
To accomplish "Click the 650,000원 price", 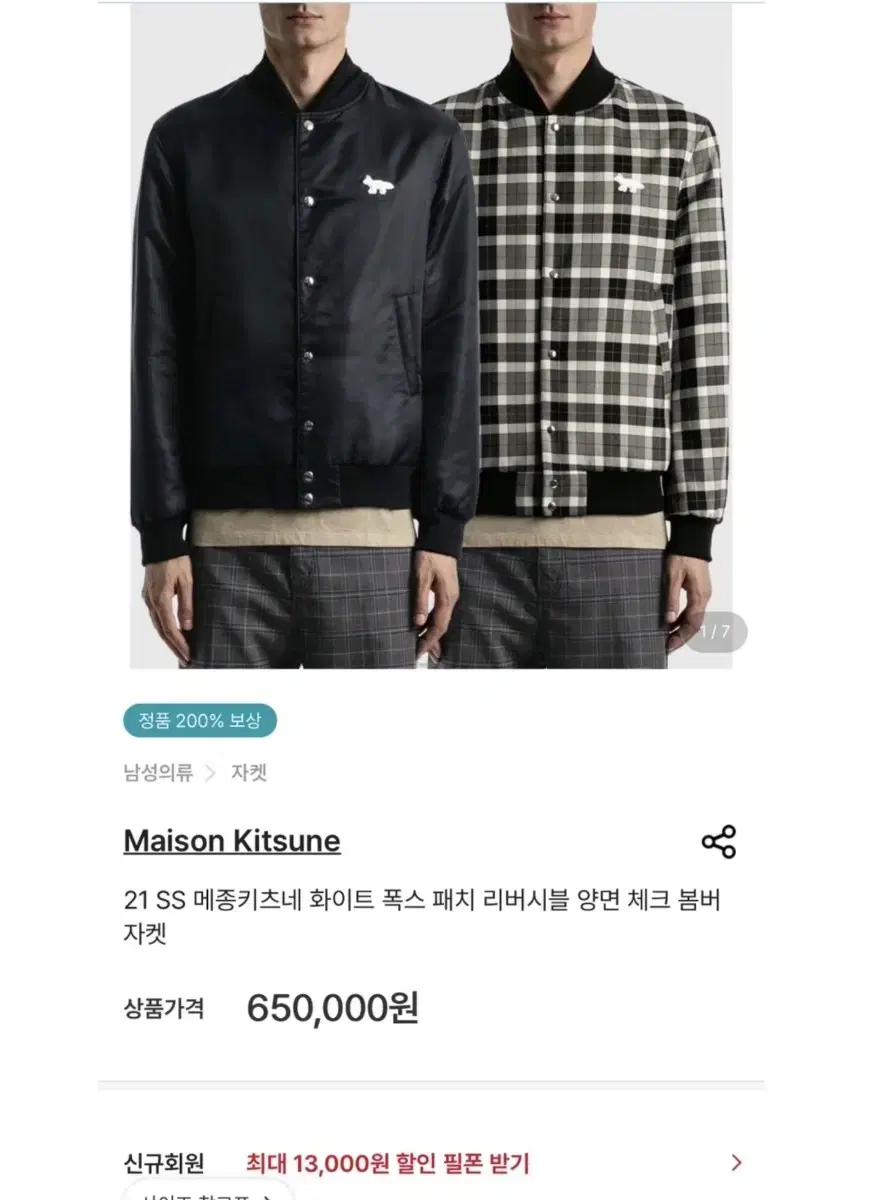I will coord(332,1008).
